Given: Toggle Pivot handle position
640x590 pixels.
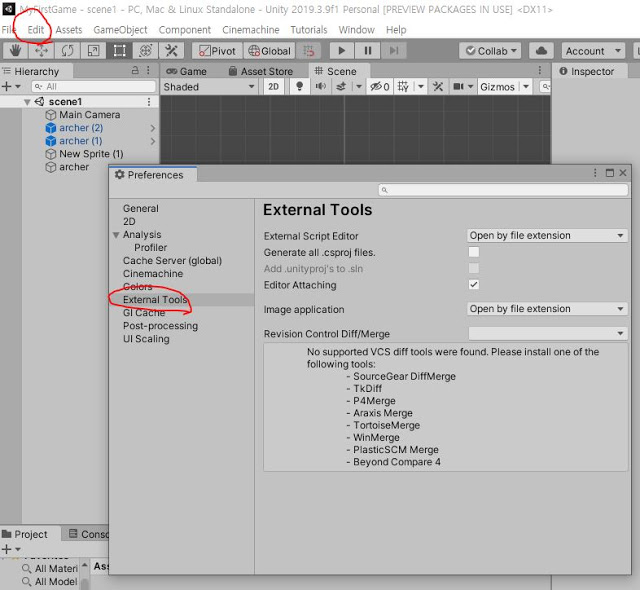Looking at the screenshot, I should click(218, 51).
